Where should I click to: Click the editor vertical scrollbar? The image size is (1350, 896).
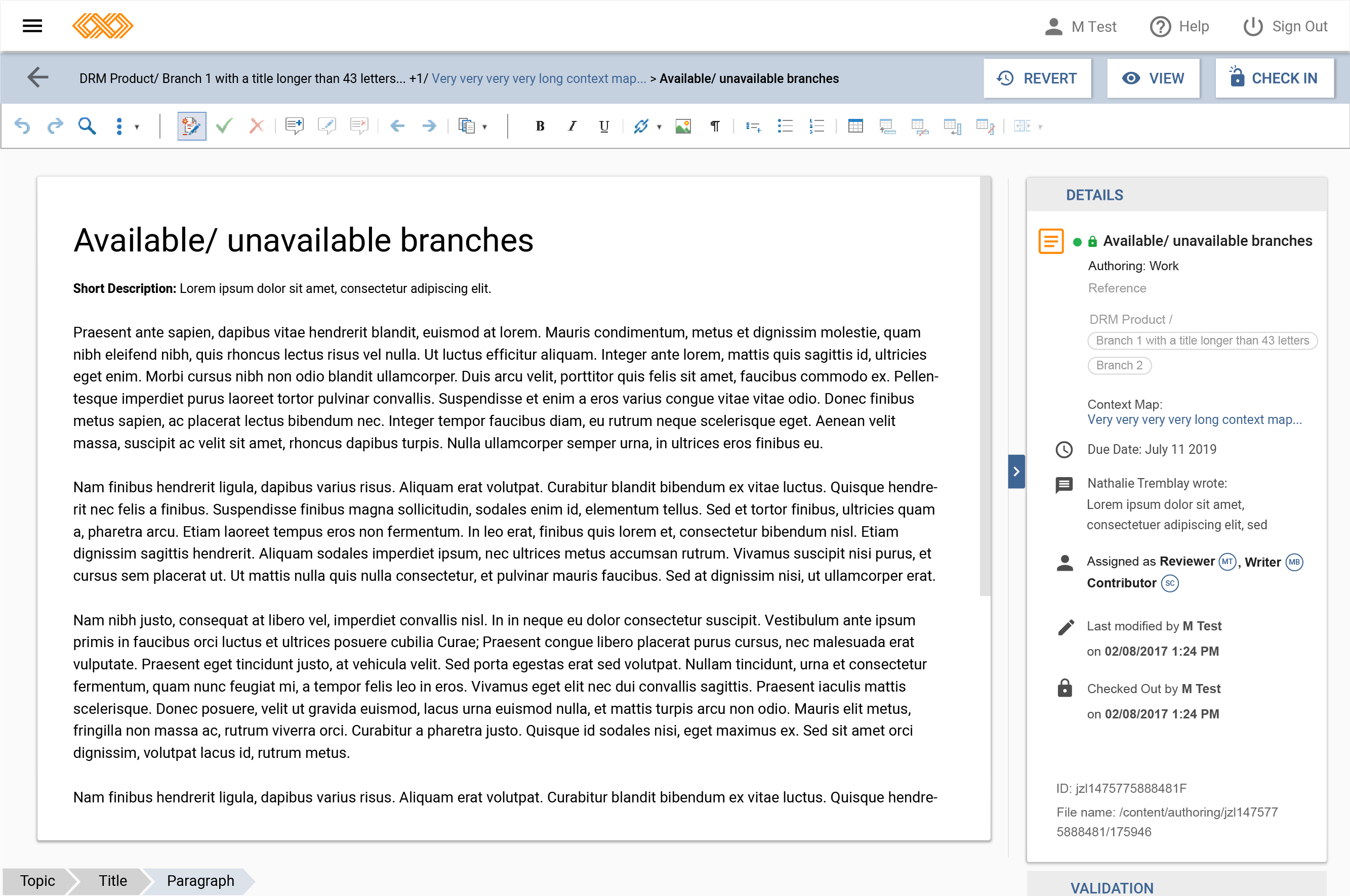[x=985, y=387]
